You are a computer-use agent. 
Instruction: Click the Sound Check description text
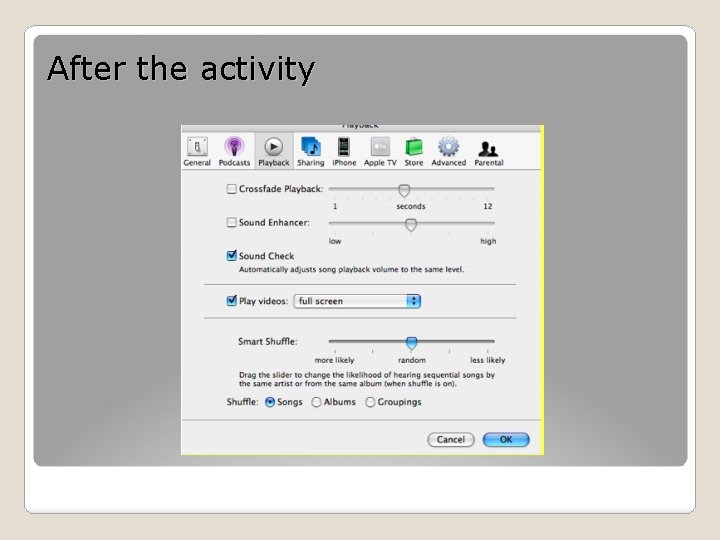[351, 270]
